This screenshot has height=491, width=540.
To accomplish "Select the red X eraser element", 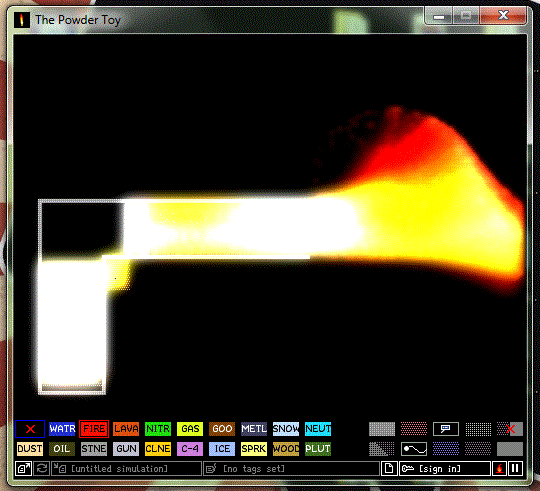I will pyautogui.click(x=30, y=429).
